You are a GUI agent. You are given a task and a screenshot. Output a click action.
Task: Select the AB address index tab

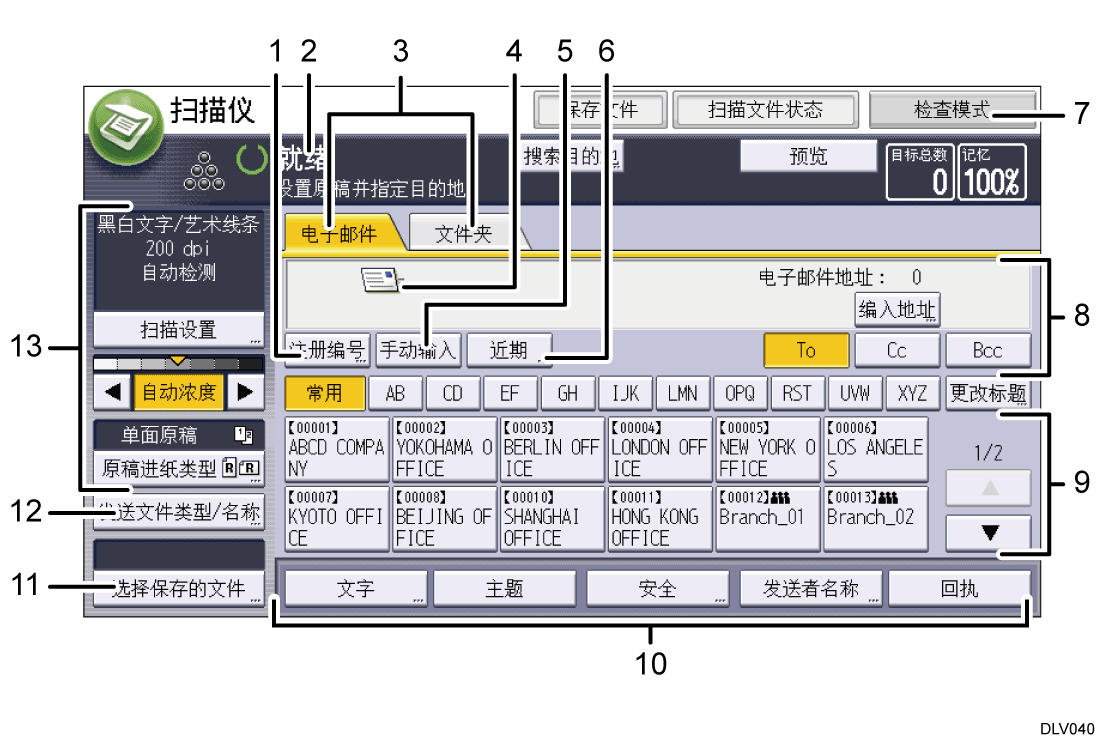coord(395,393)
